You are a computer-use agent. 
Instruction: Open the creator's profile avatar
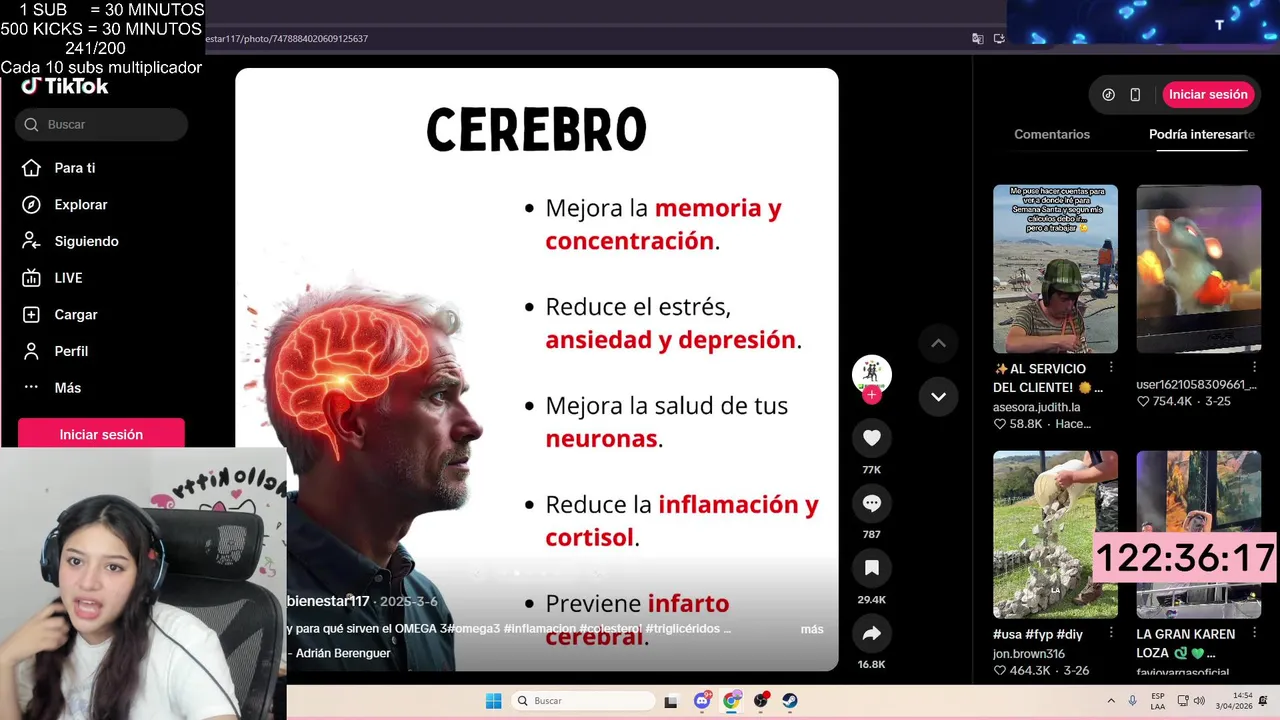click(x=871, y=373)
